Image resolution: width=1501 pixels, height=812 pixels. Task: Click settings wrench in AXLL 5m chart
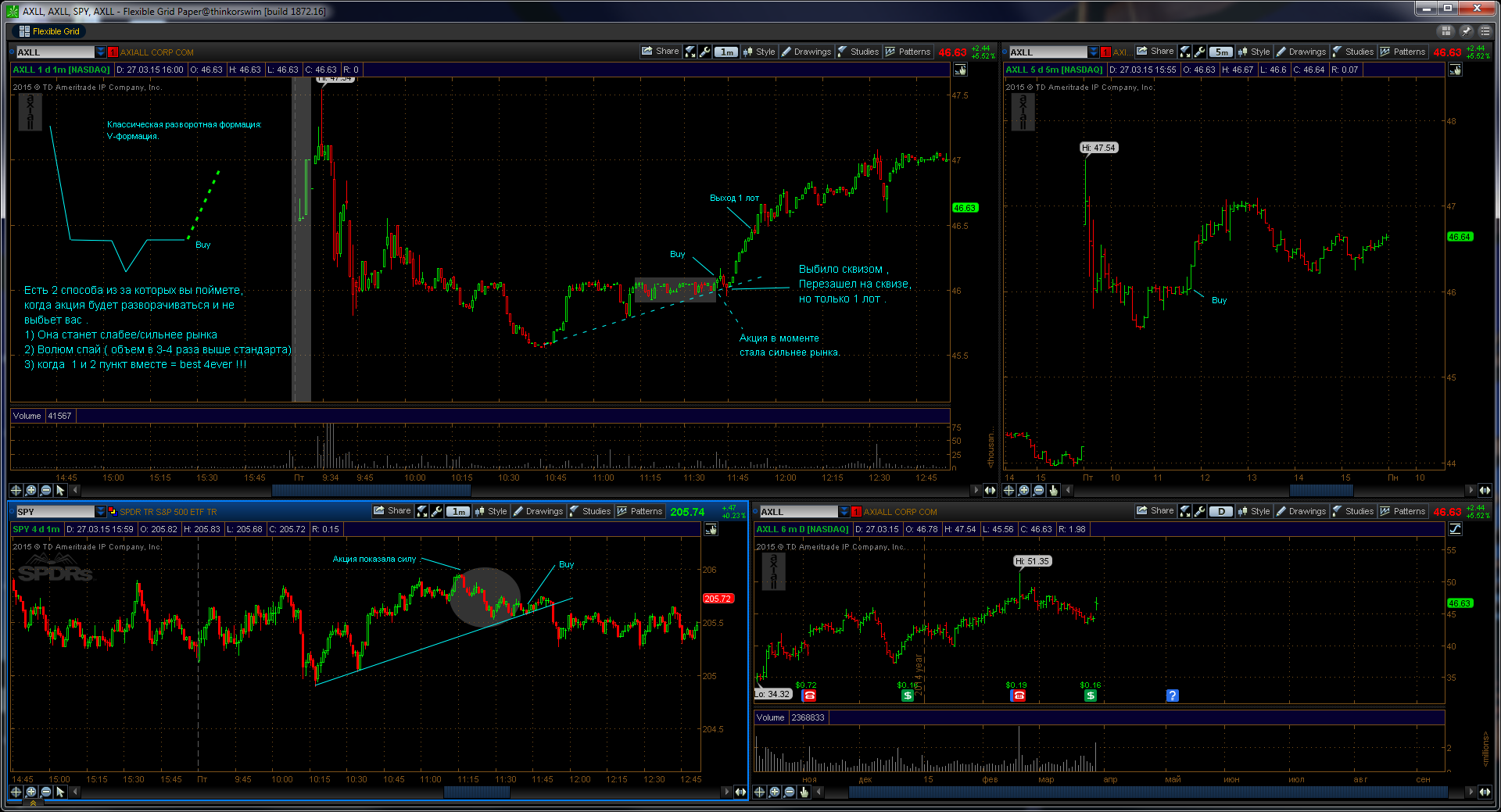[1200, 52]
